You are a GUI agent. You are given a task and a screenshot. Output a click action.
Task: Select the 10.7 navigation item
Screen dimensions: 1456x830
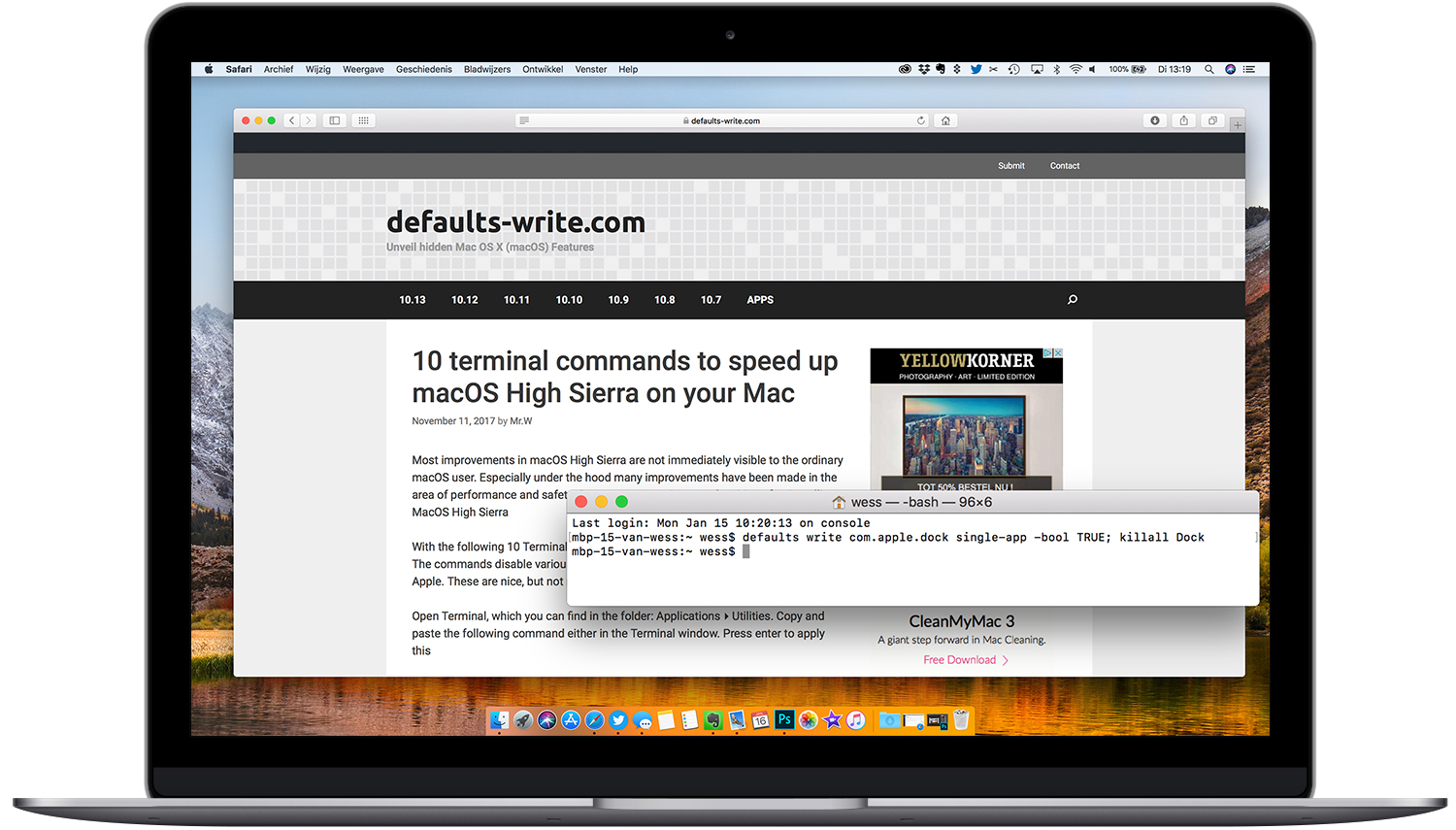(x=711, y=300)
